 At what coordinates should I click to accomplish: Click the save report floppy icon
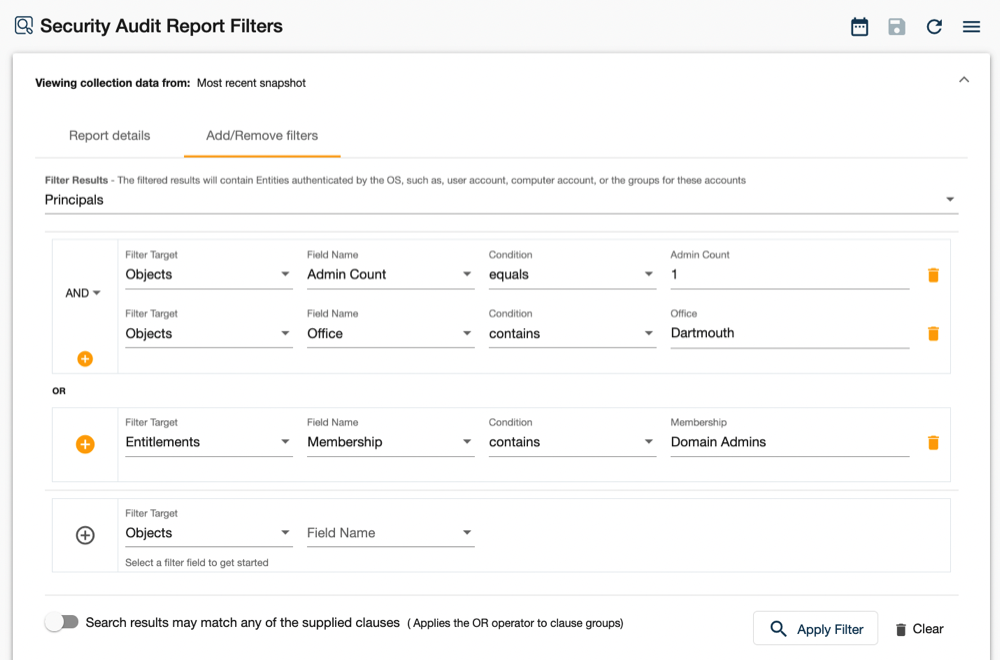(897, 27)
